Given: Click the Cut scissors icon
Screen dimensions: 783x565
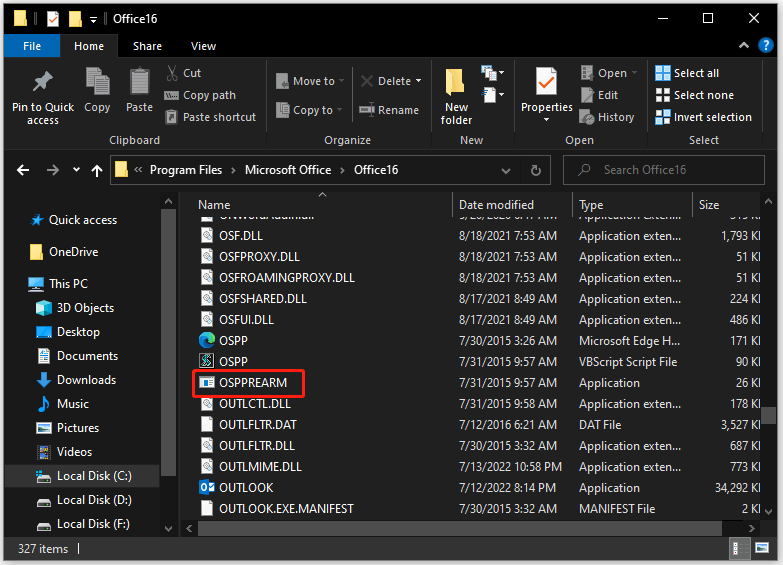Looking at the screenshot, I should (x=172, y=73).
